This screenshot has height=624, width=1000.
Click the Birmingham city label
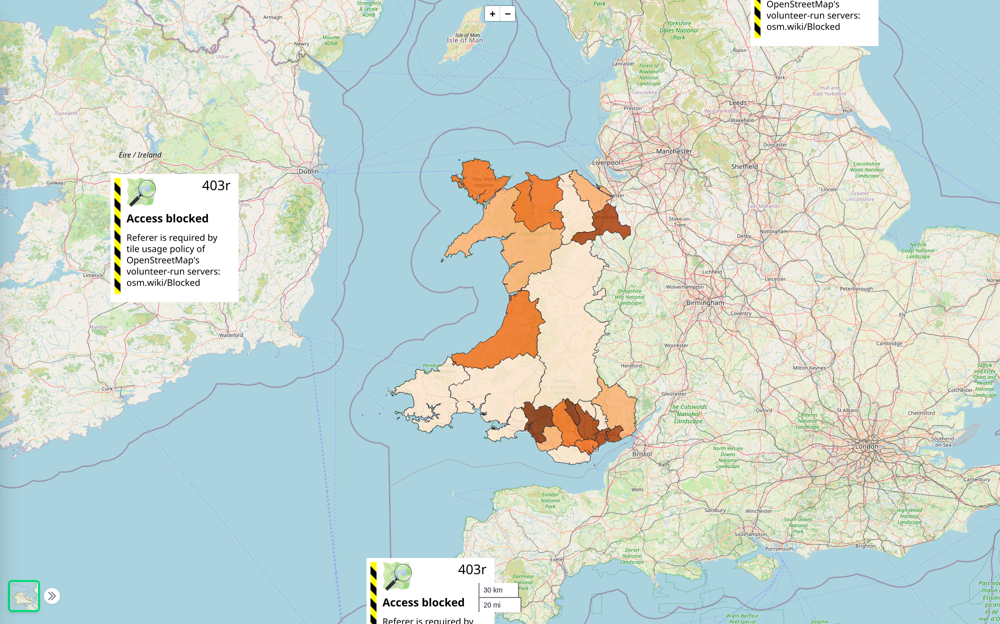point(711,302)
